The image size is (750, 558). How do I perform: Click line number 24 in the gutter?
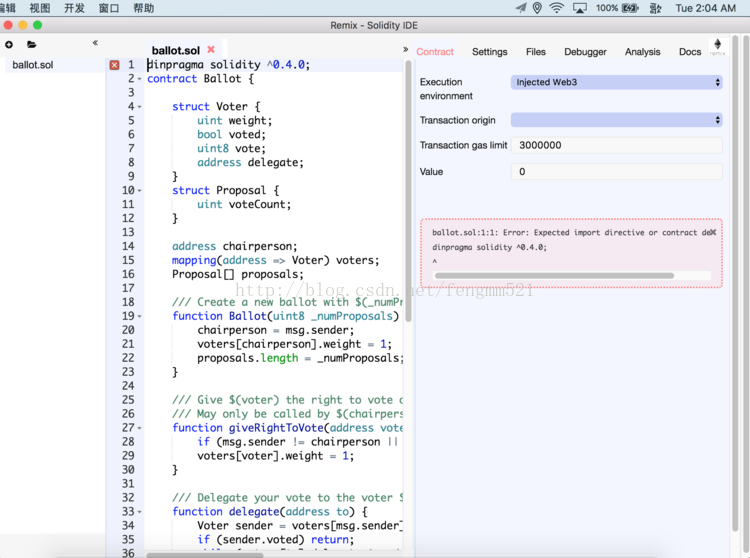(x=128, y=386)
